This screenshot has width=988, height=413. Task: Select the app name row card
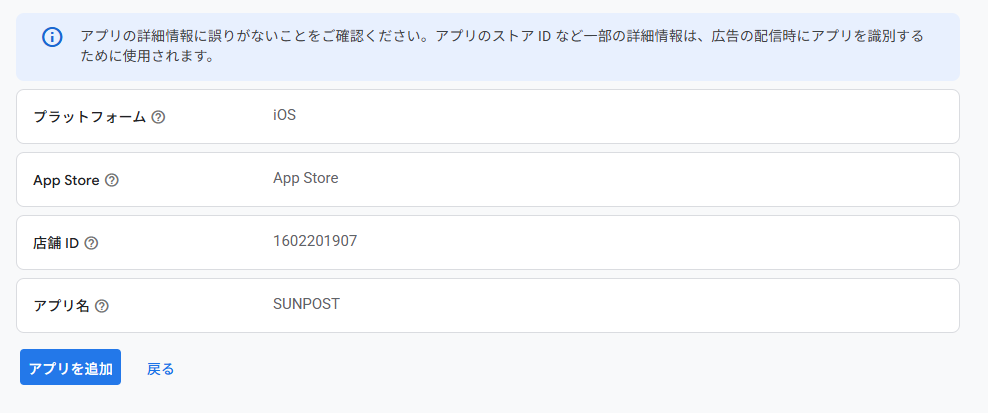(600, 306)
